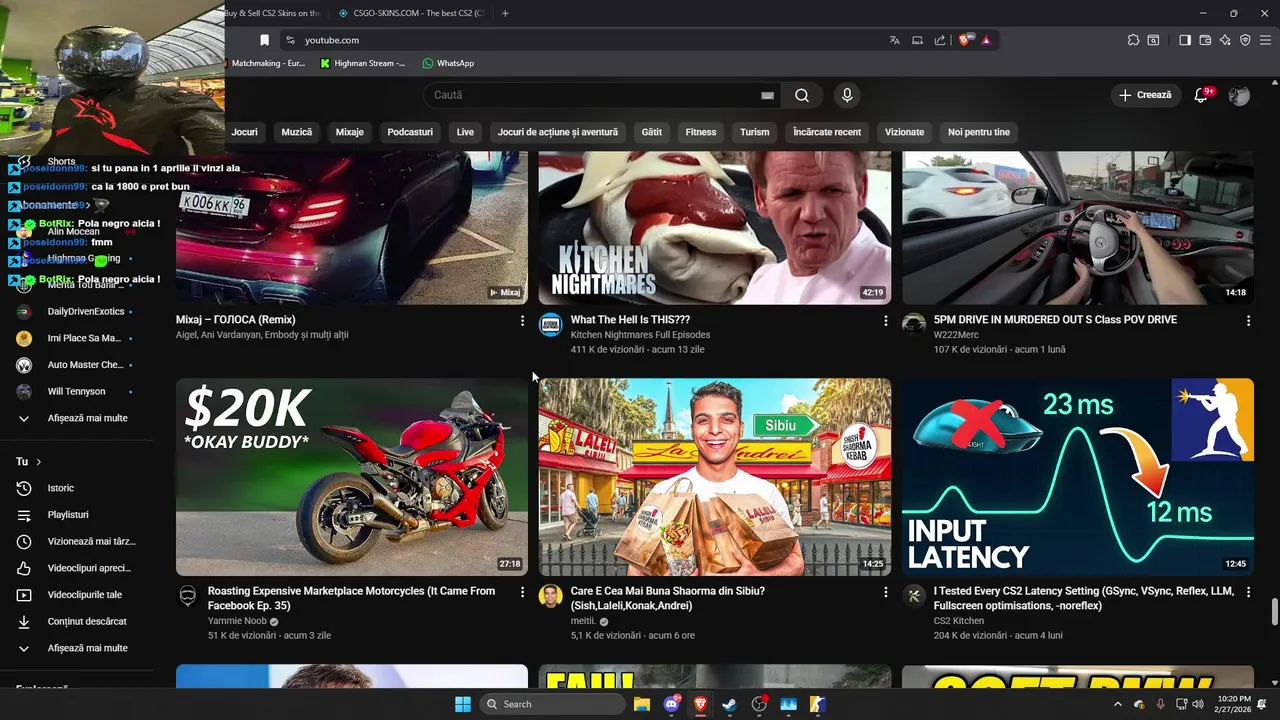Open options for Roasting Expensive Marketplace Motorcycles

click(x=522, y=592)
